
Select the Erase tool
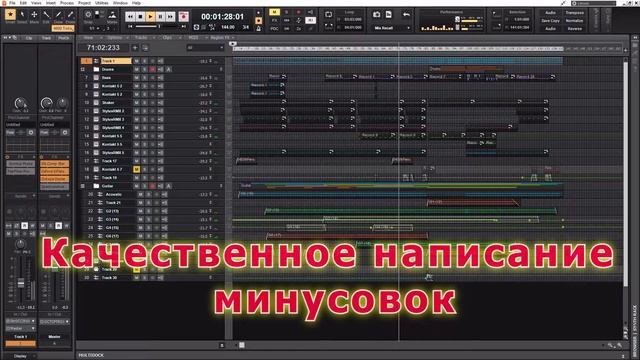[70, 15]
